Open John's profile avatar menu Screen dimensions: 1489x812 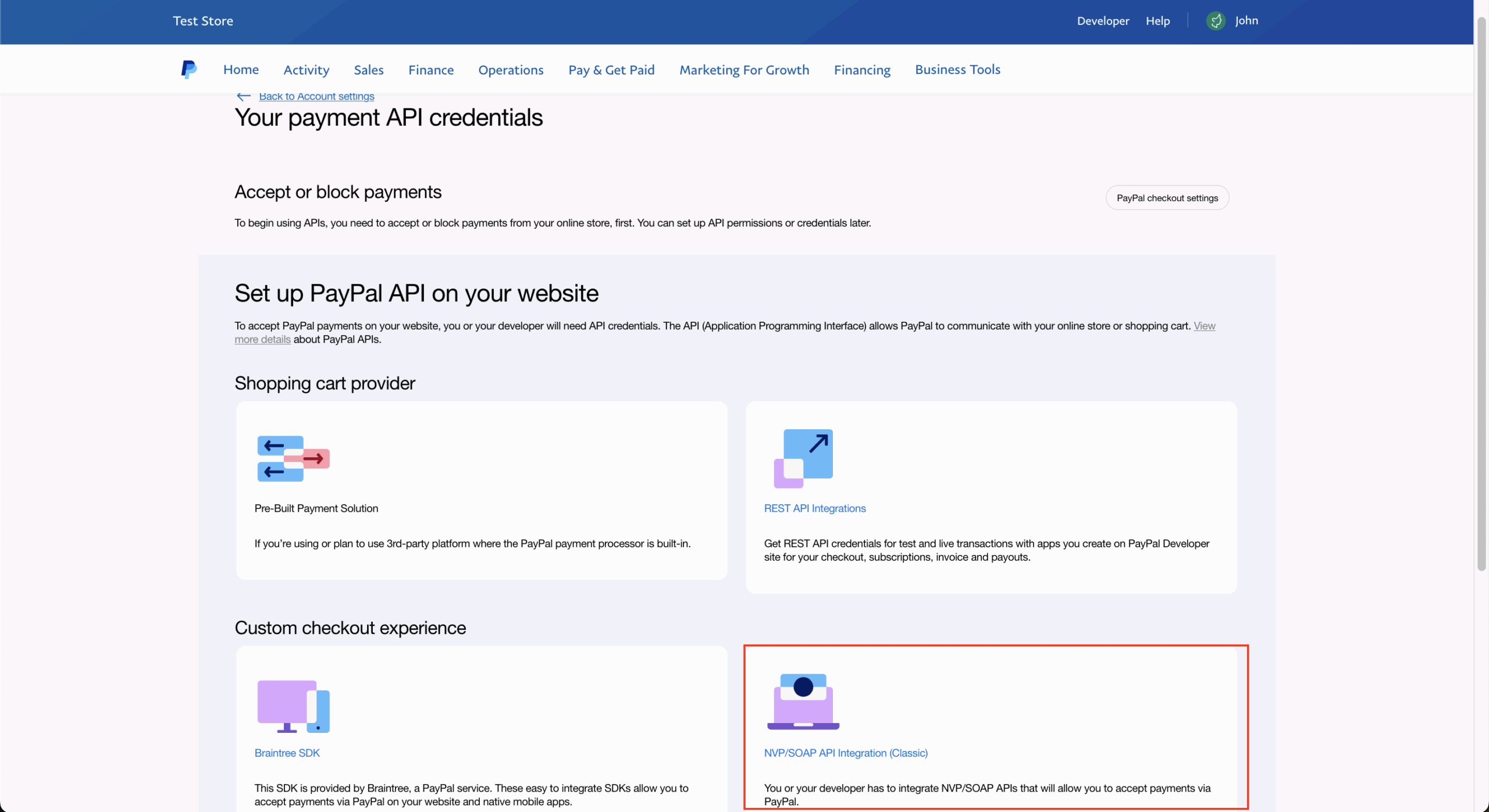click(x=1216, y=20)
